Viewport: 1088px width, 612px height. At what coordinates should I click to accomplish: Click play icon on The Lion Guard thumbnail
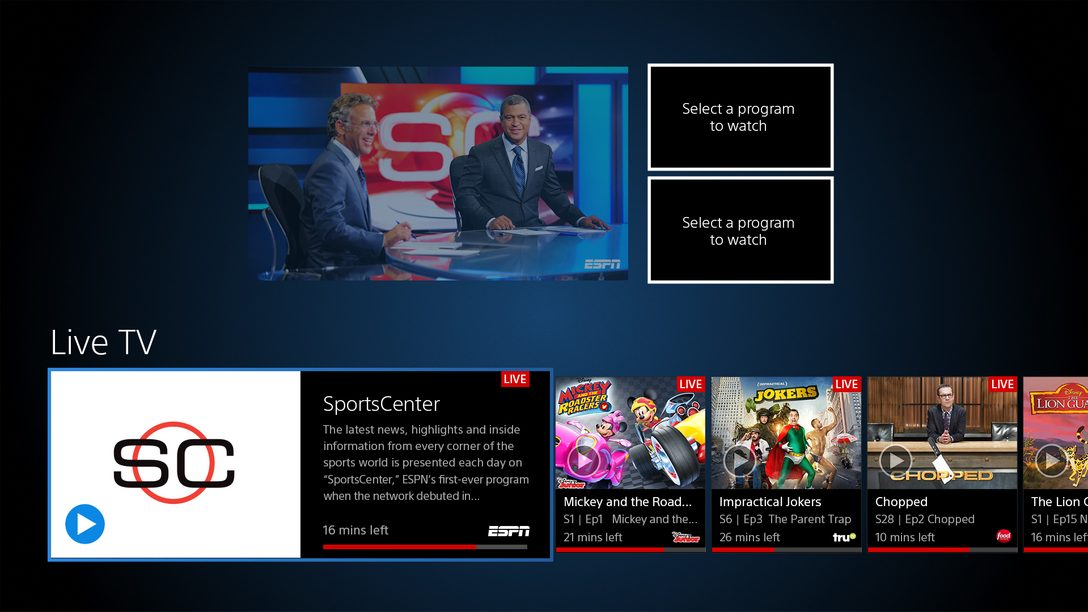click(1050, 460)
